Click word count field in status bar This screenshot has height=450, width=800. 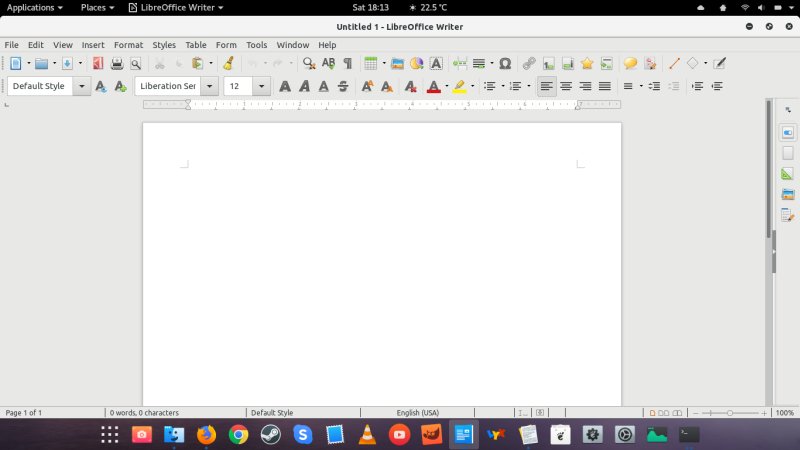[145, 412]
